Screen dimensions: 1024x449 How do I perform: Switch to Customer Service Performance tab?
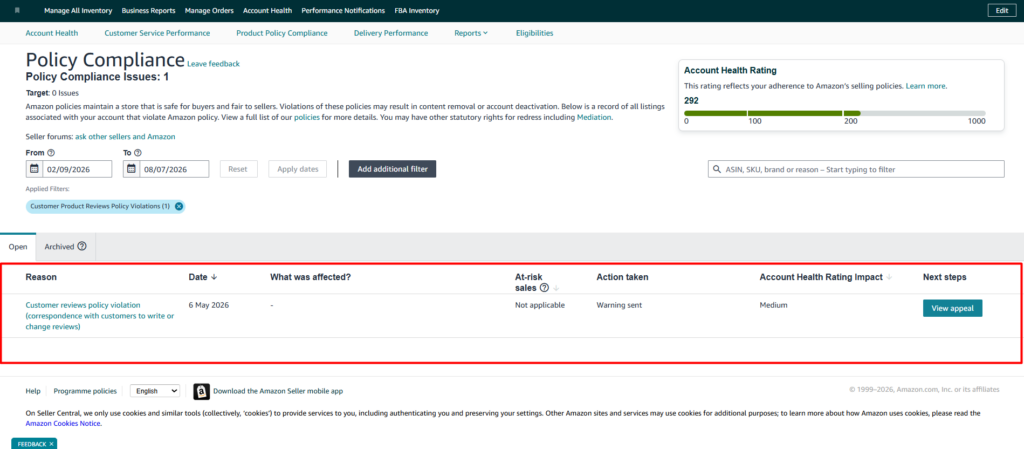[x=157, y=33]
